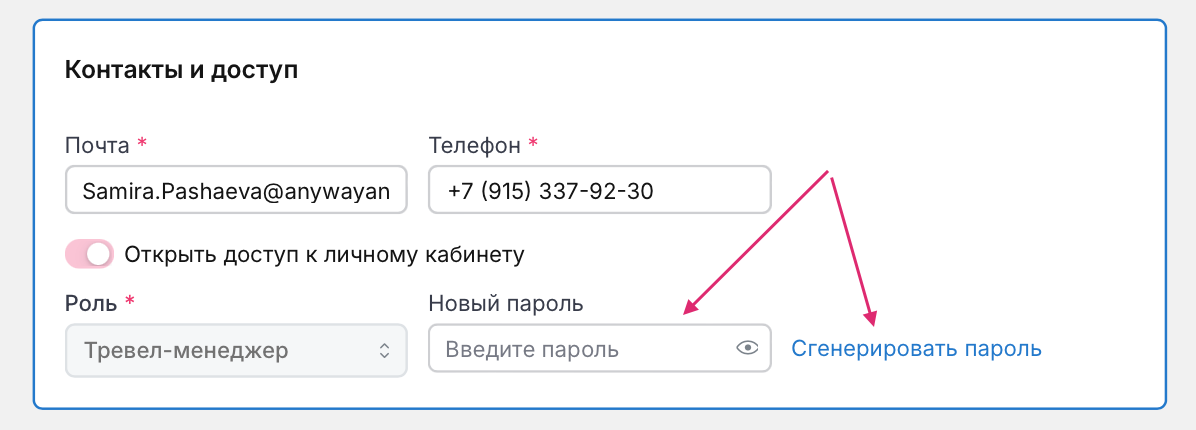Click the eye icon to show password
Image resolution: width=1196 pixels, height=430 pixels.
click(x=748, y=348)
